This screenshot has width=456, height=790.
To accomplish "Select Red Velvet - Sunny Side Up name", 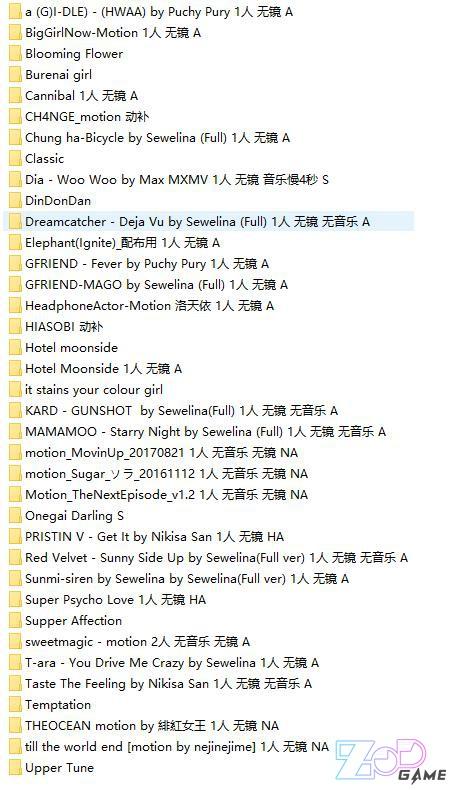I will click(x=217, y=558).
